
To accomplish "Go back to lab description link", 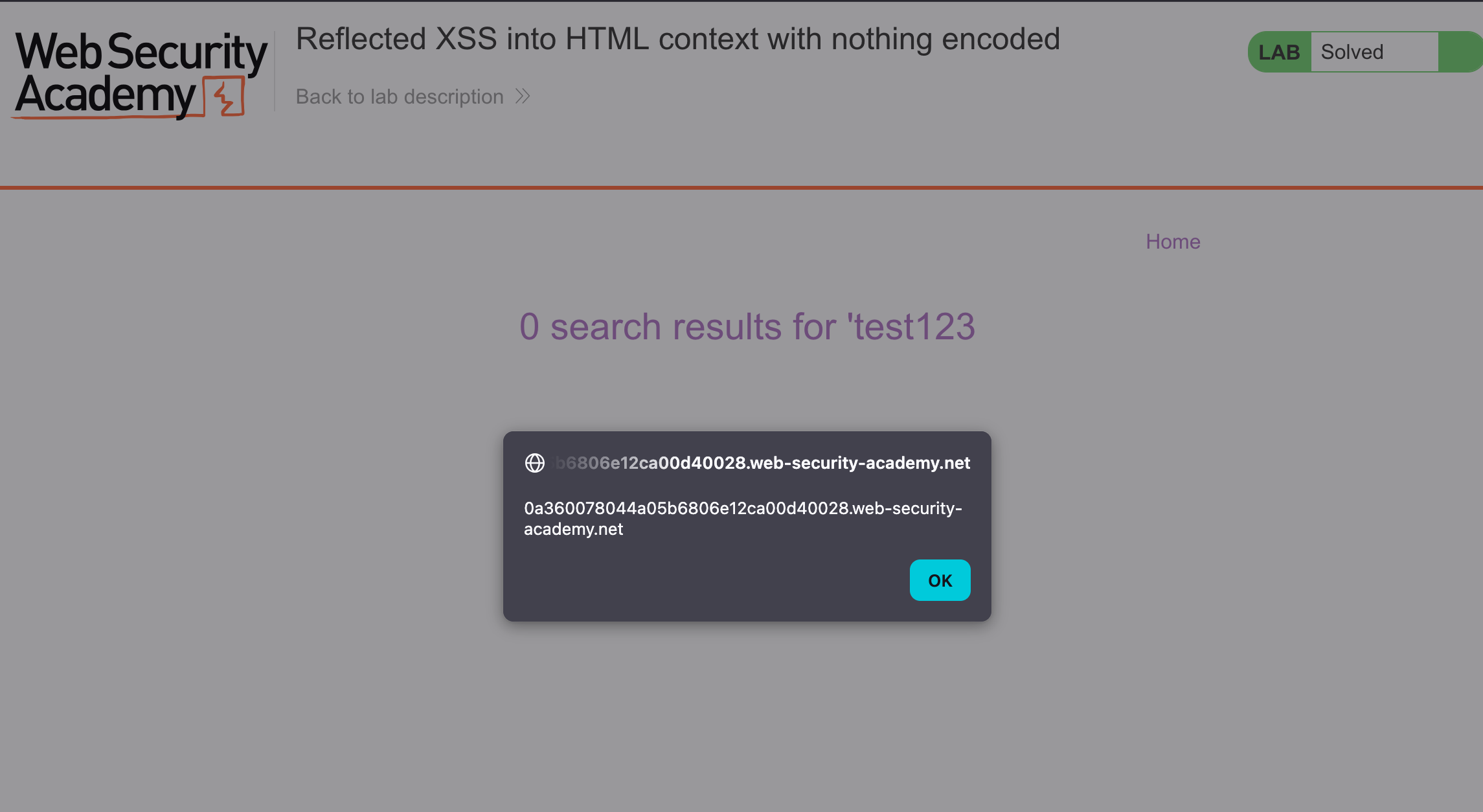I will click(x=400, y=96).
